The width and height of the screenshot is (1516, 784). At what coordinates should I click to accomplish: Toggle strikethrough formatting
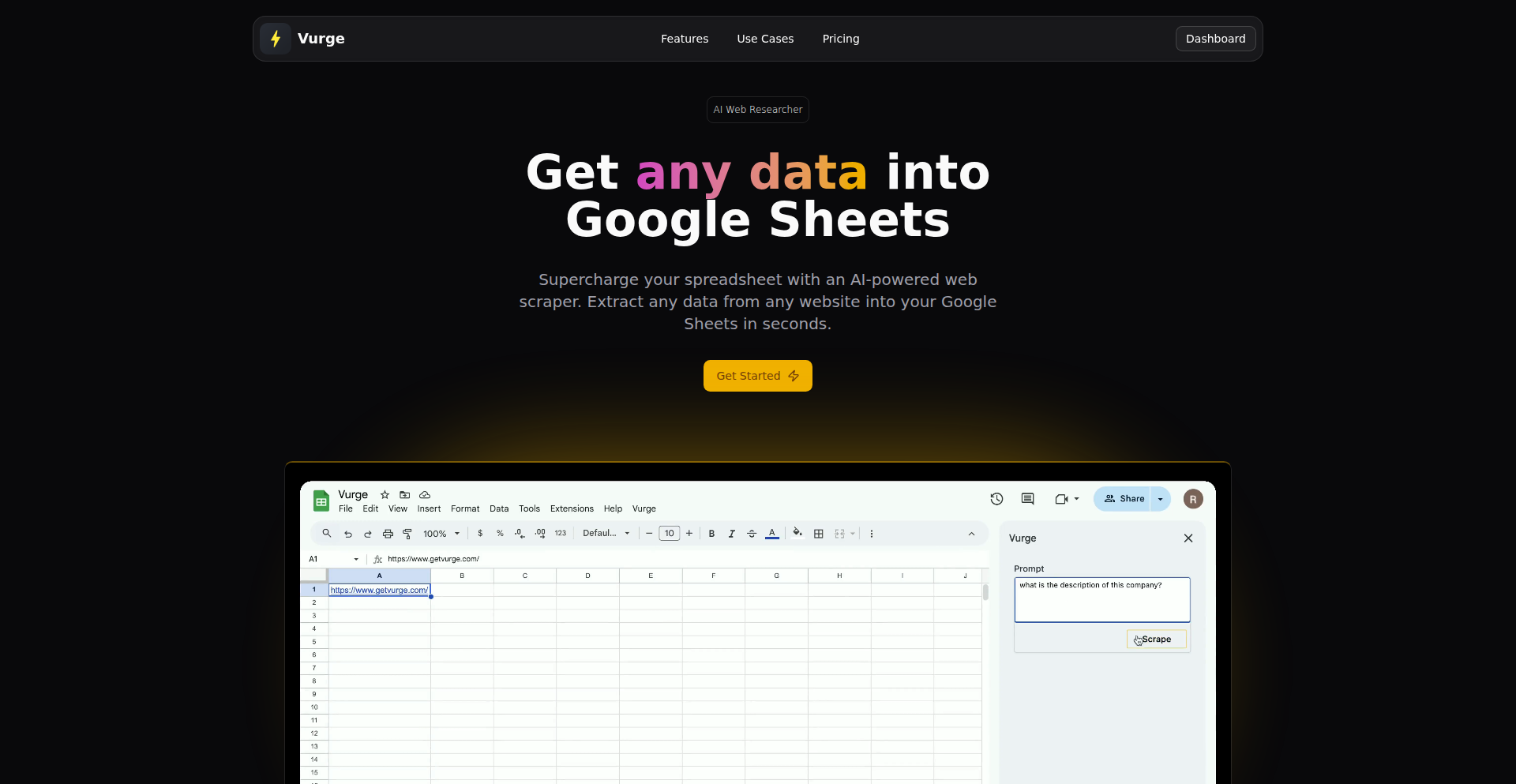[x=752, y=534]
